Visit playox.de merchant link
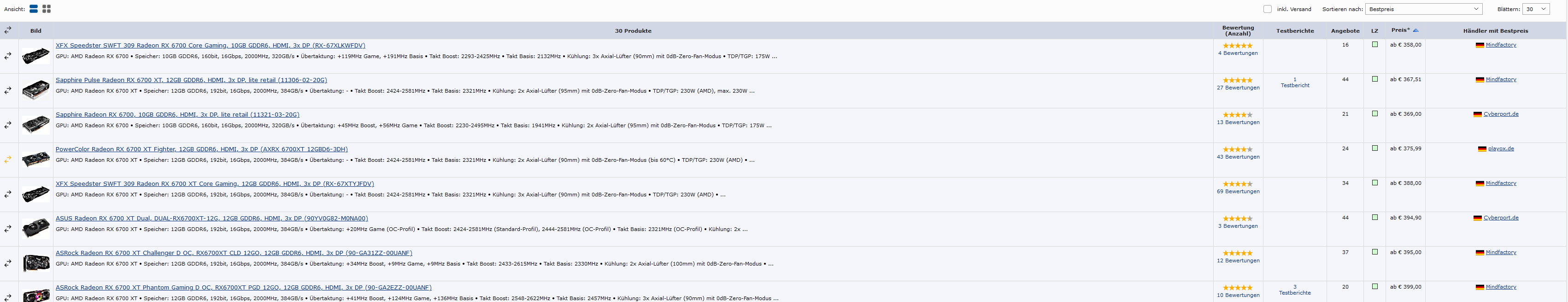The image size is (1568, 302). coord(1500,149)
